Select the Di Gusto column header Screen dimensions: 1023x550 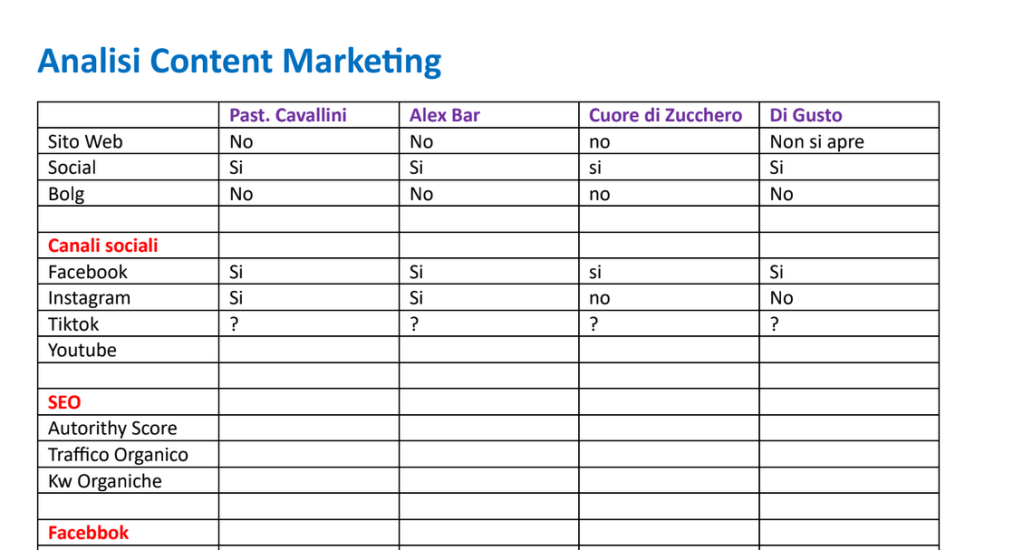pos(806,115)
